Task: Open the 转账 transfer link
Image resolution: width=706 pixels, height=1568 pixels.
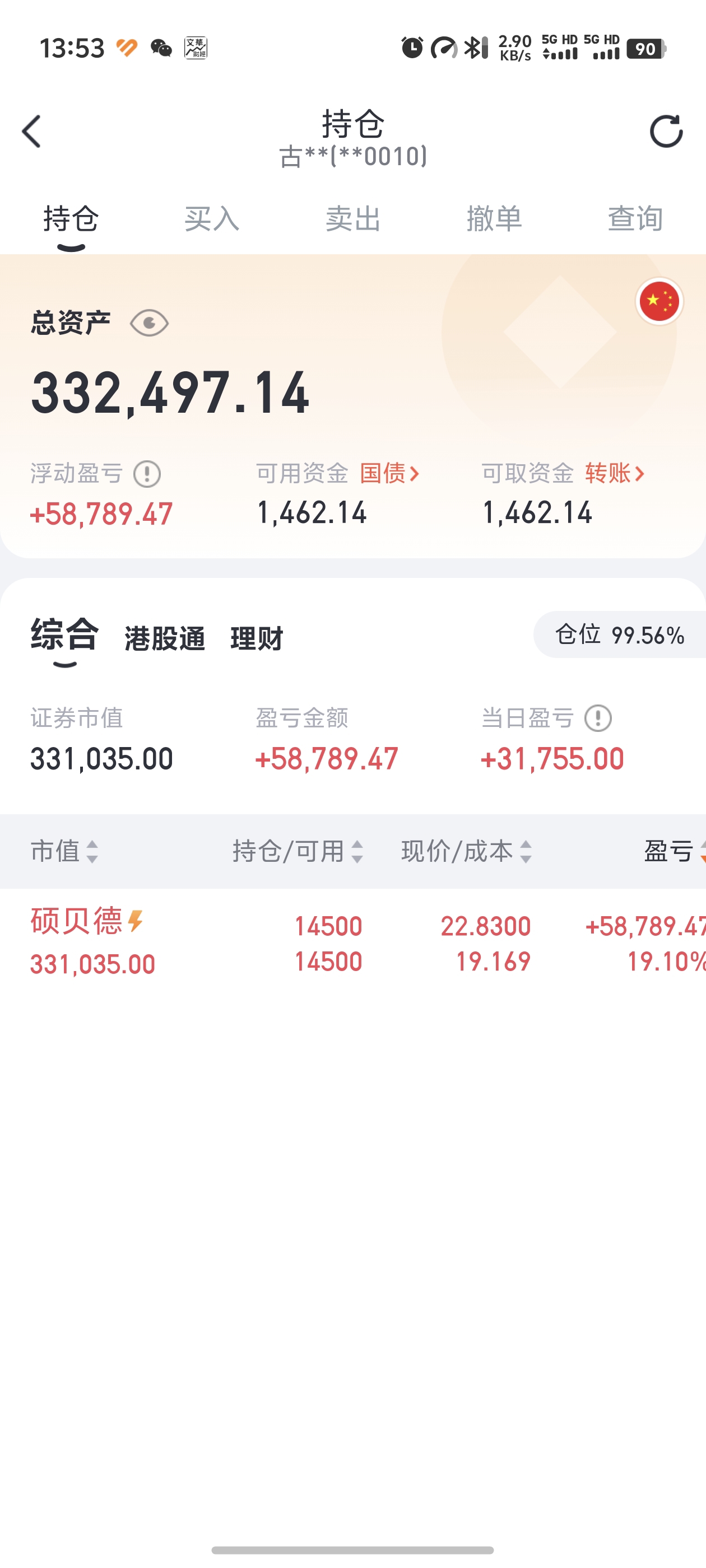Action: [x=615, y=473]
